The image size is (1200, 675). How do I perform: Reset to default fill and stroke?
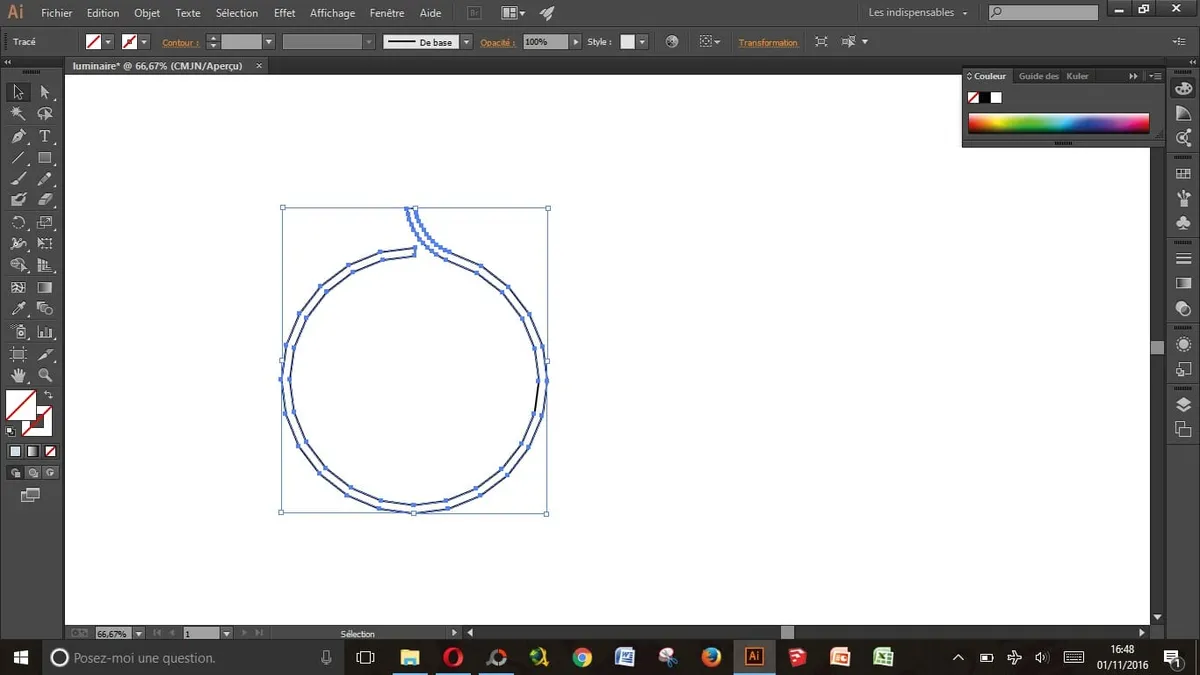pos(11,432)
